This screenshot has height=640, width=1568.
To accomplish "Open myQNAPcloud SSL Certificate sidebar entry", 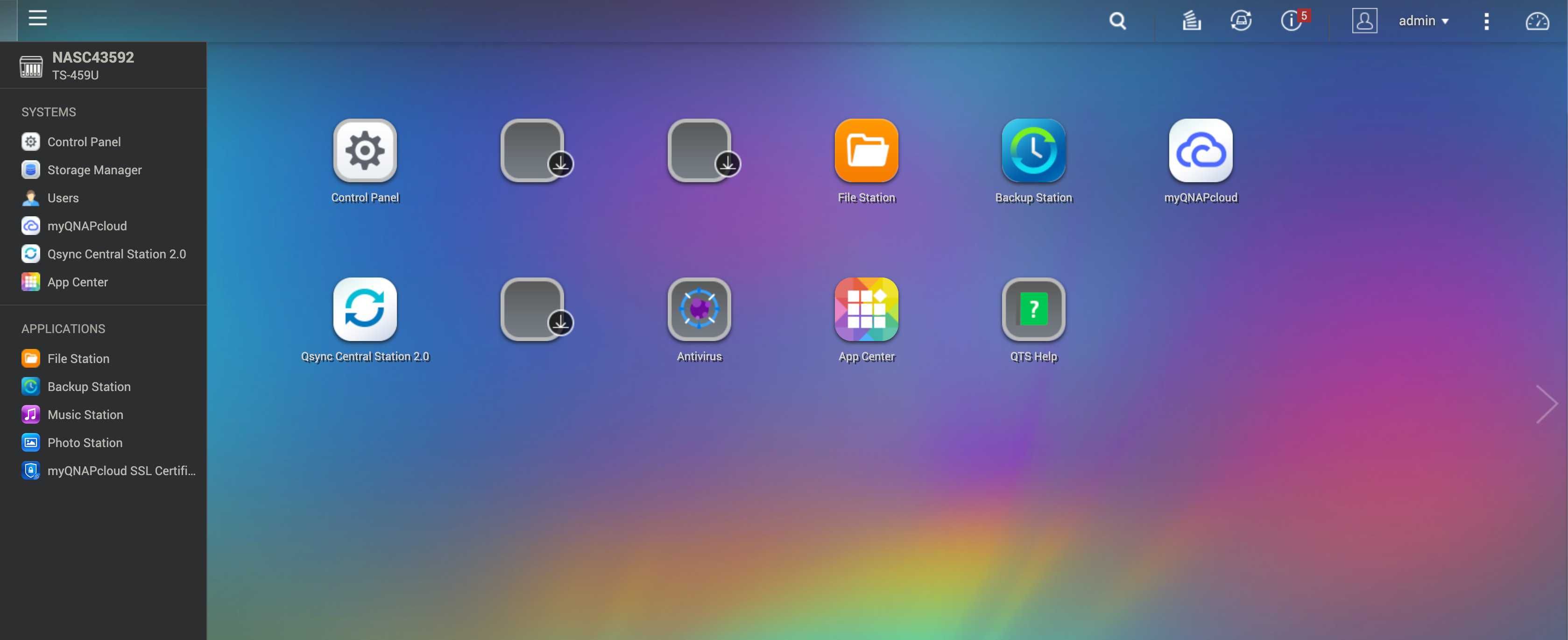I will pos(104,471).
